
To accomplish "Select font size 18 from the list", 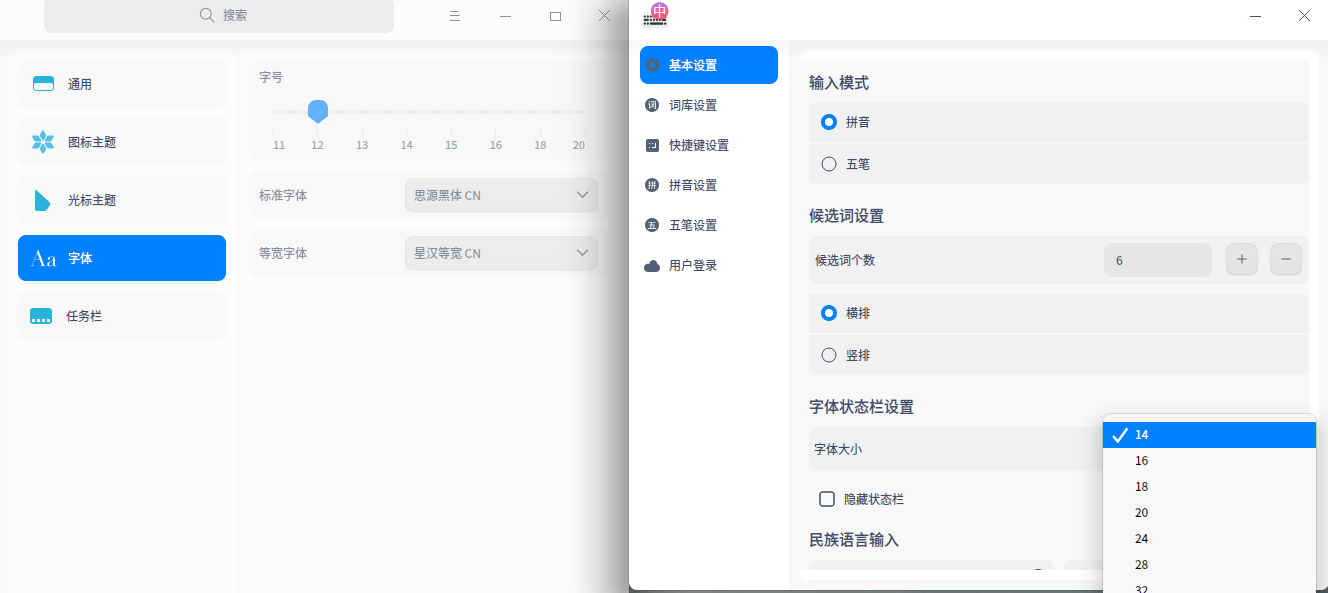I will [x=1141, y=486].
